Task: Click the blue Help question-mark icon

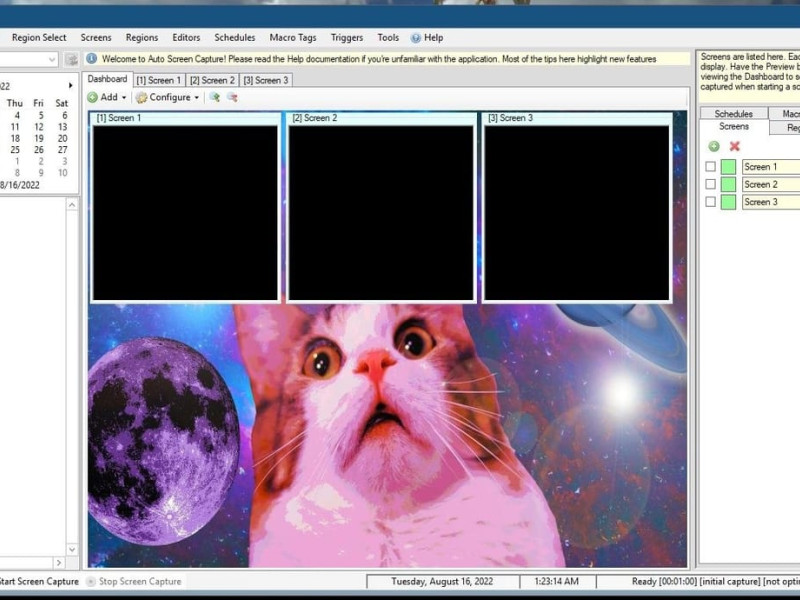Action: click(416, 38)
